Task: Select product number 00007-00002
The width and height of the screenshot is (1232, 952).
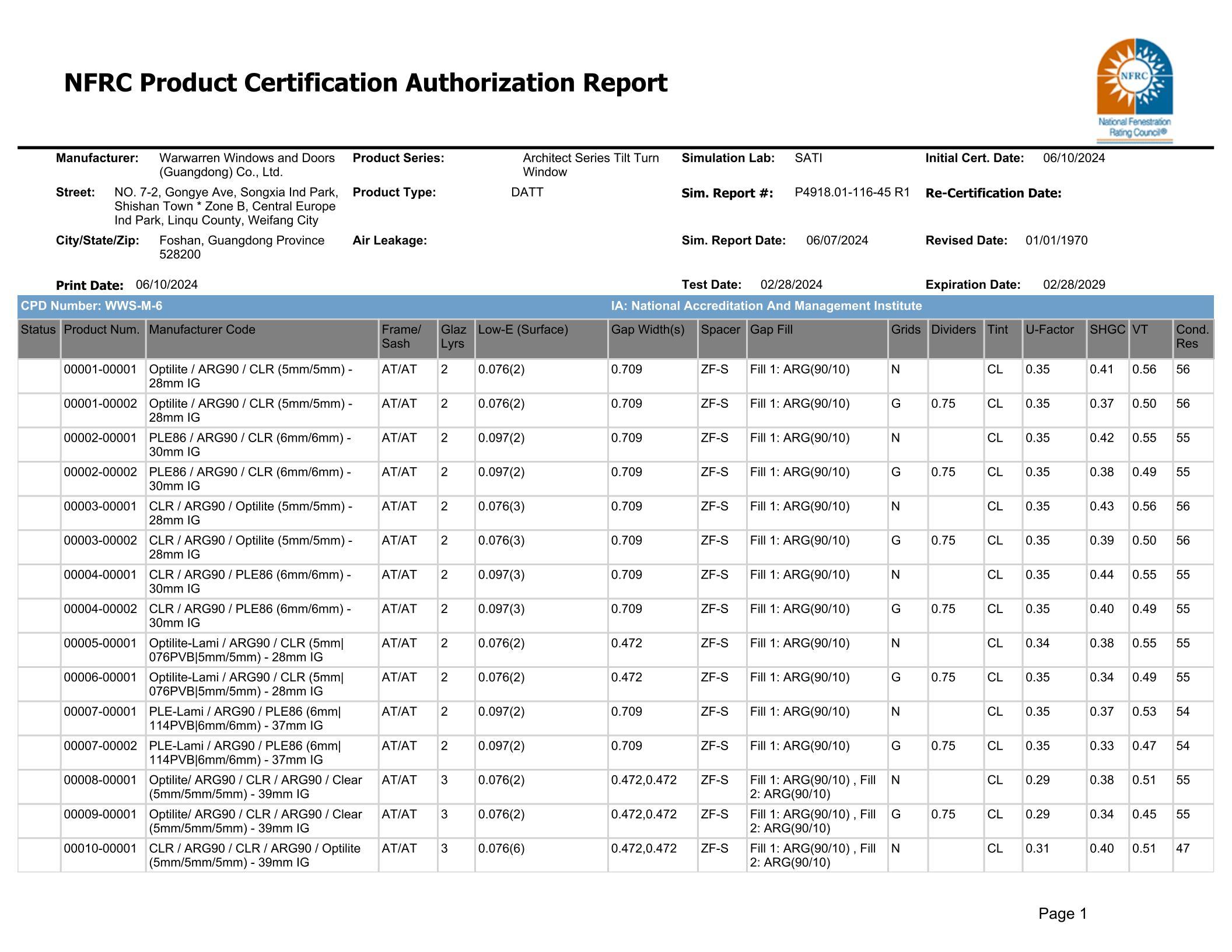Action: point(100,746)
